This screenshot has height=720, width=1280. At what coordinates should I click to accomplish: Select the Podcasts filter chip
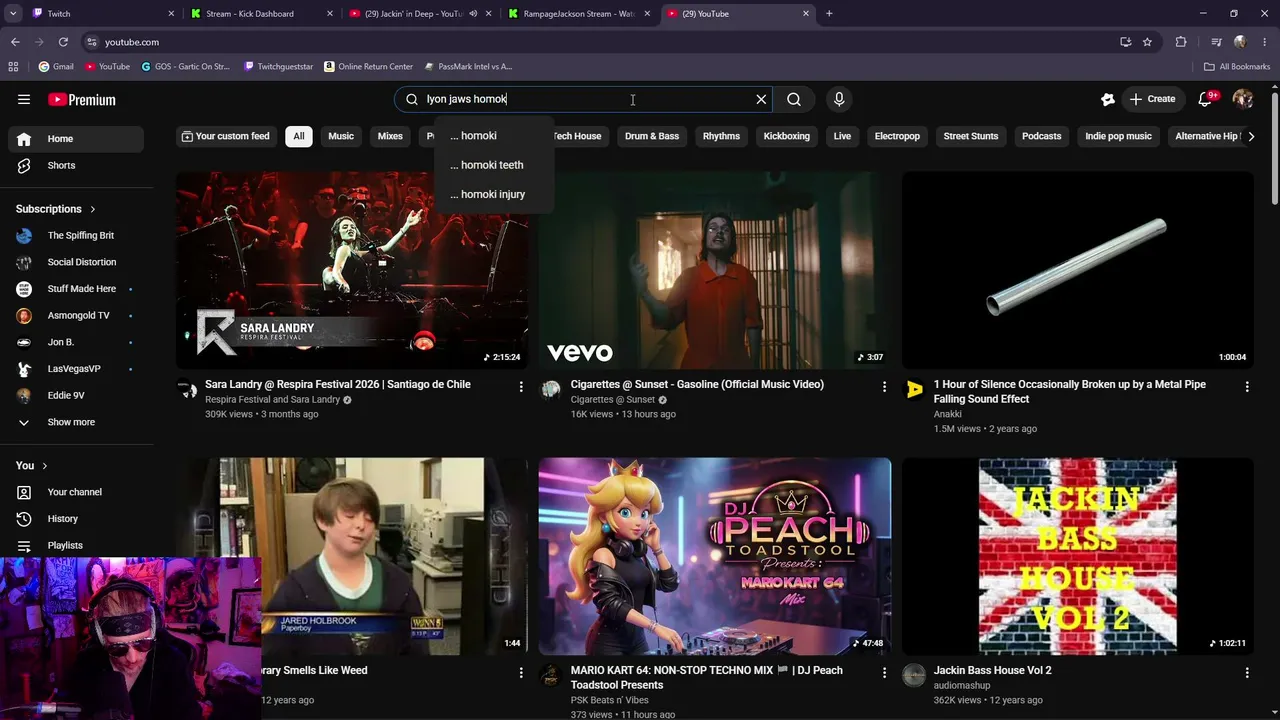1041,136
